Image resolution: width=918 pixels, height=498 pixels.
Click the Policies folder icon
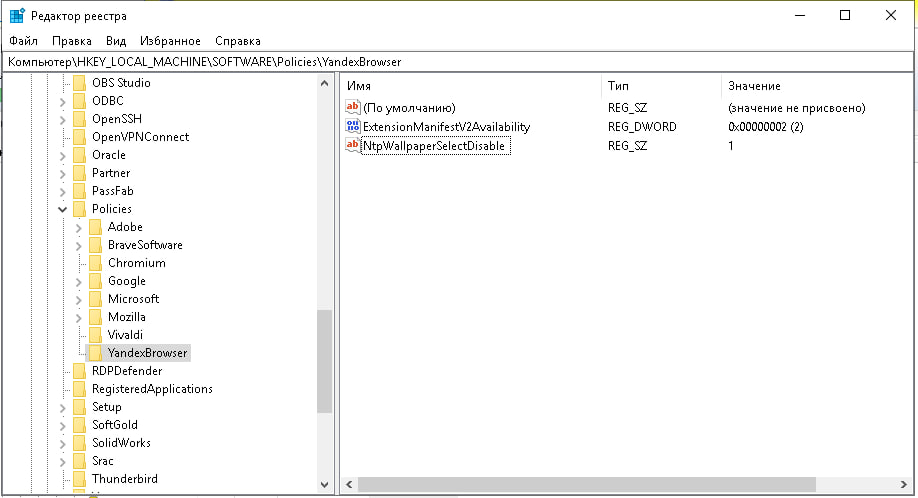(80, 209)
